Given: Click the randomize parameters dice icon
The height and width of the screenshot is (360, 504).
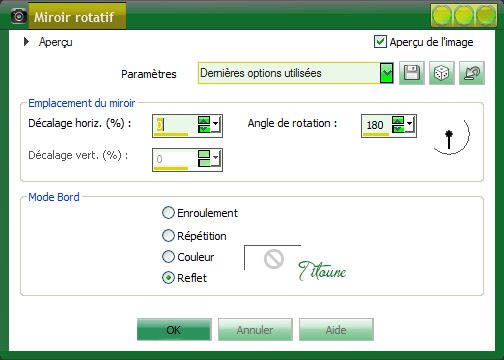Looking at the screenshot, I should 442,73.
